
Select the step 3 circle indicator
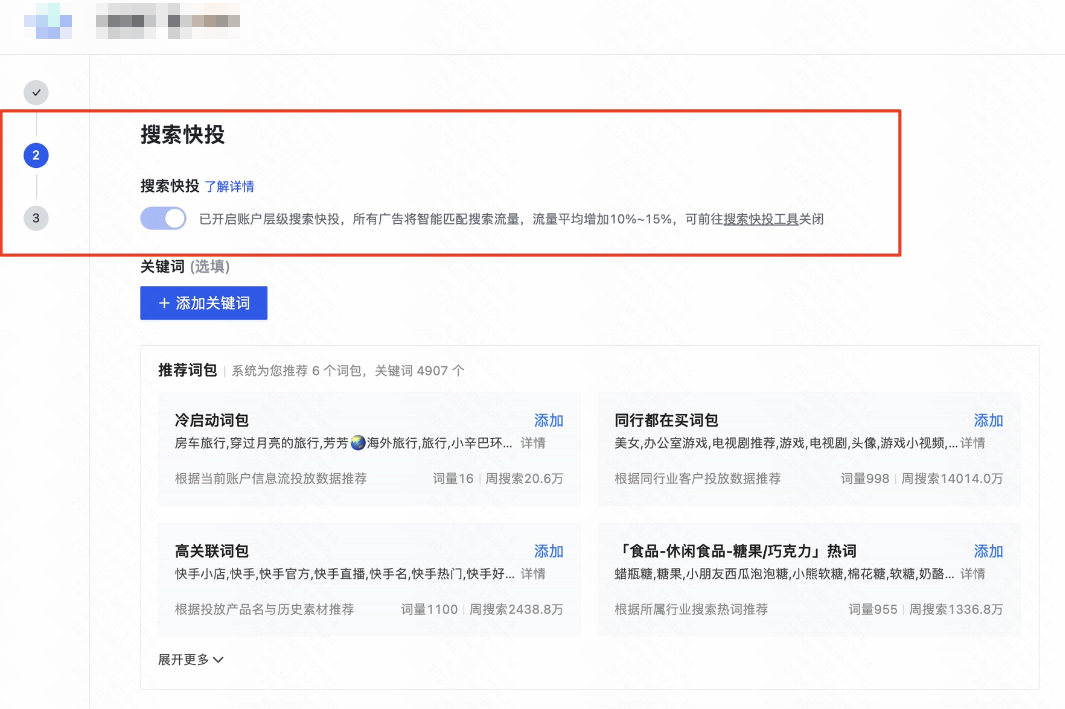pos(36,217)
